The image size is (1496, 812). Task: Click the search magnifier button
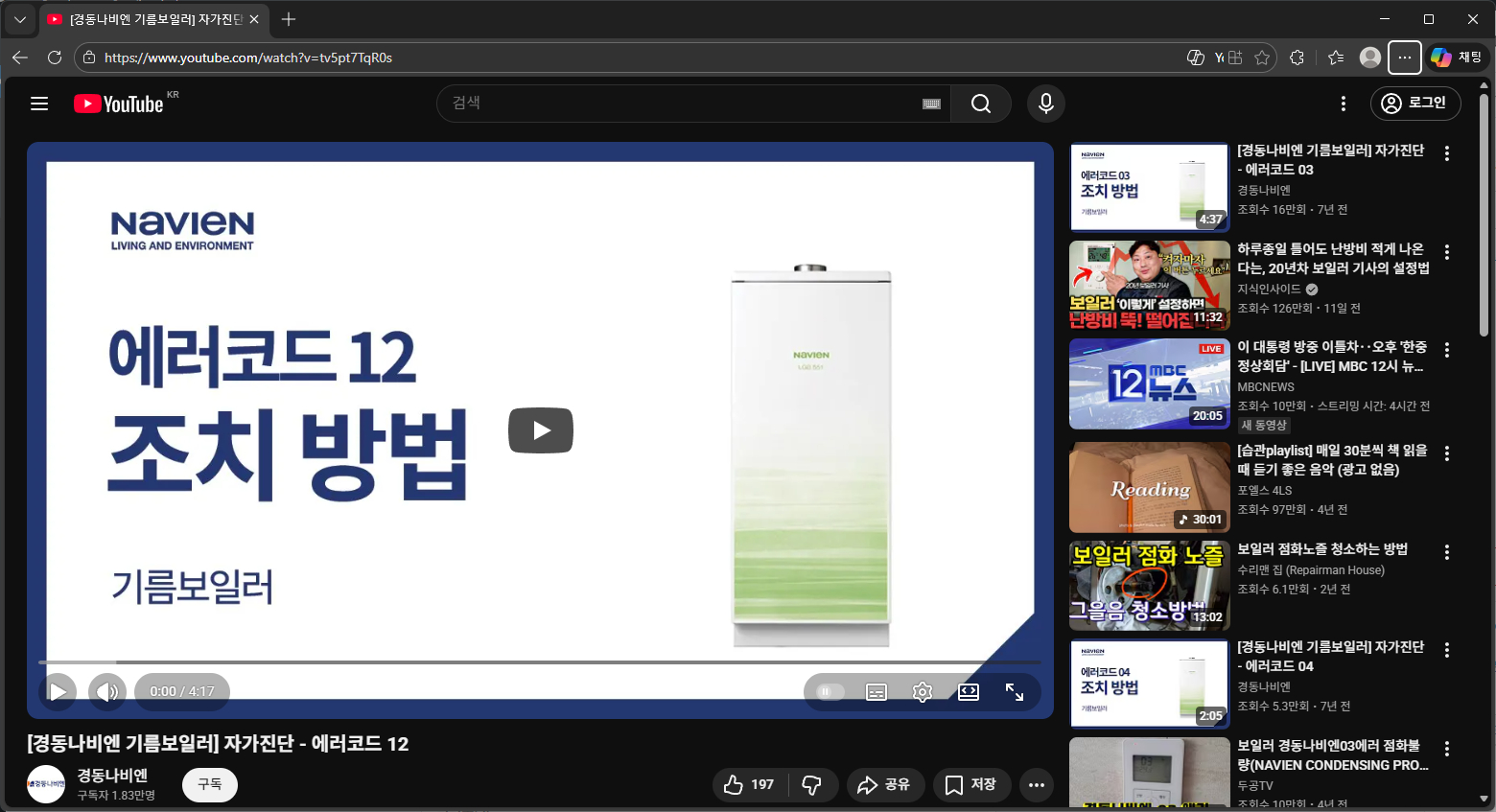pyautogui.click(x=980, y=104)
